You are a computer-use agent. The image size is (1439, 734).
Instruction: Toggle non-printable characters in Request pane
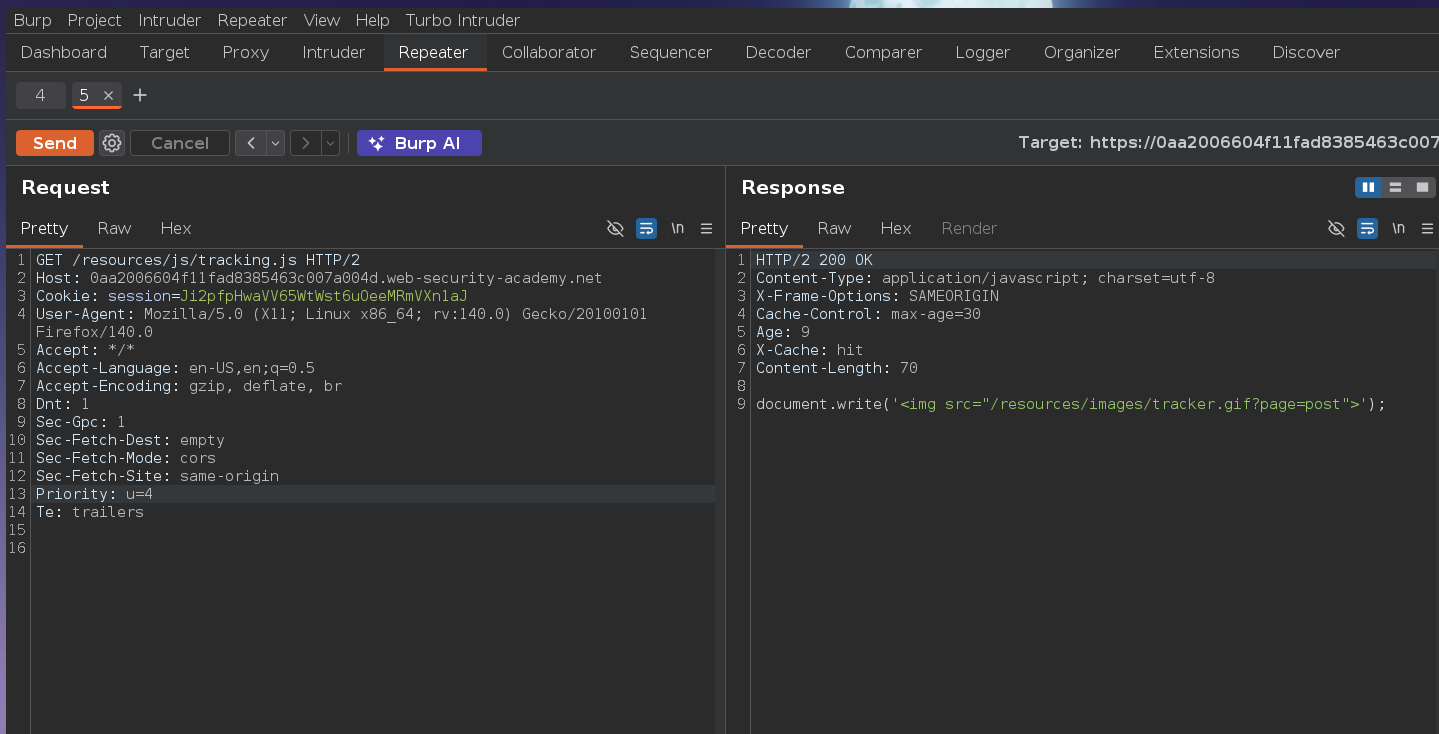(x=616, y=228)
